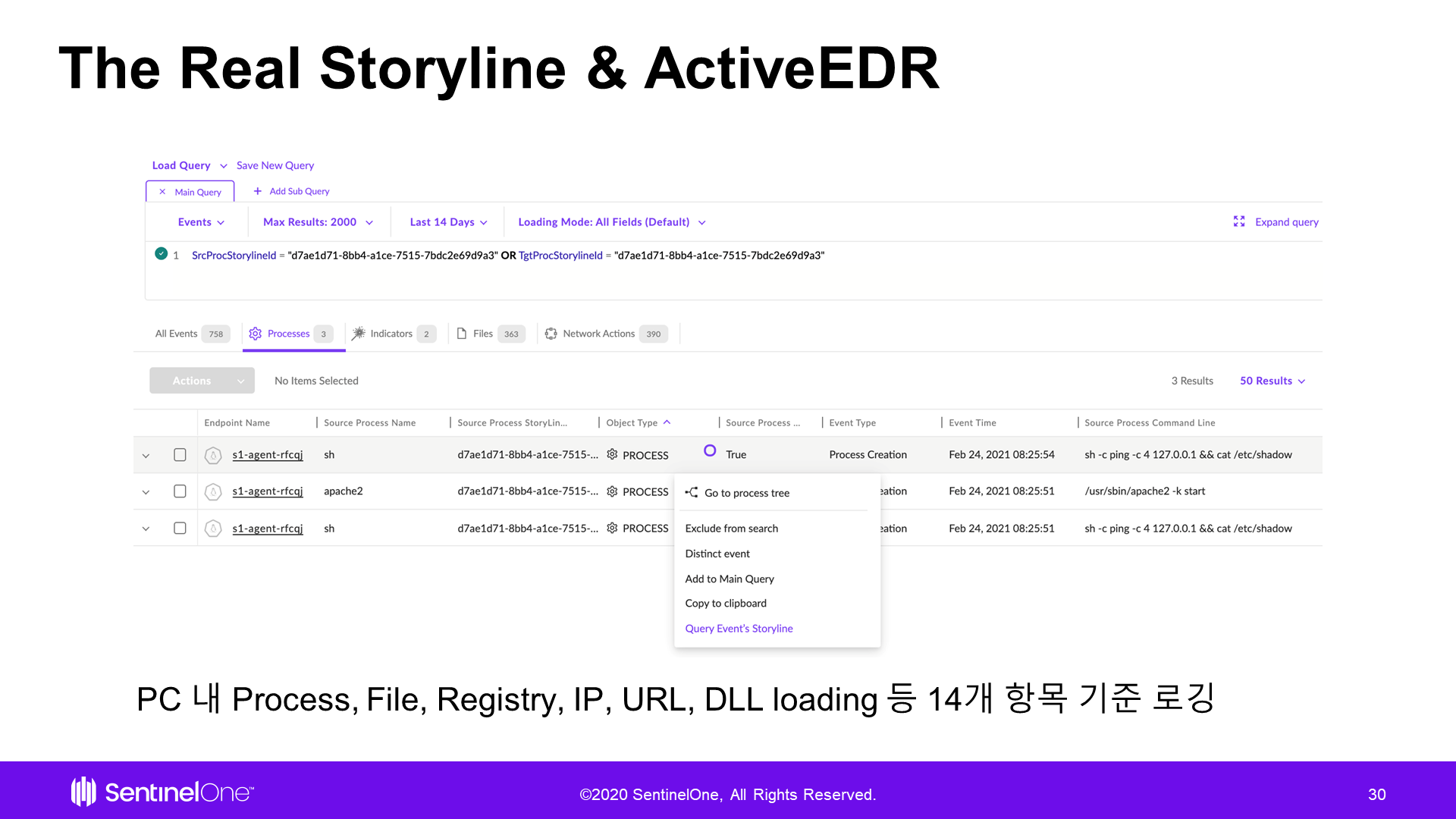Click the Save New Query link
This screenshot has height=819, width=1456.
[x=275, y=165]
